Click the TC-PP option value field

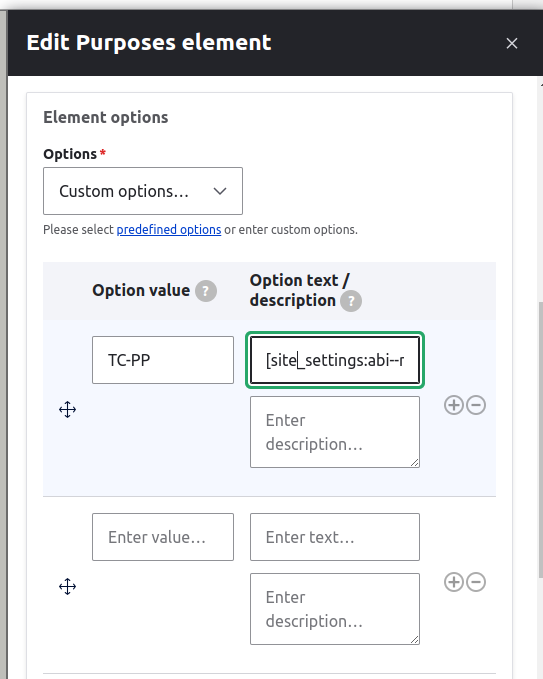click(163, 360)
